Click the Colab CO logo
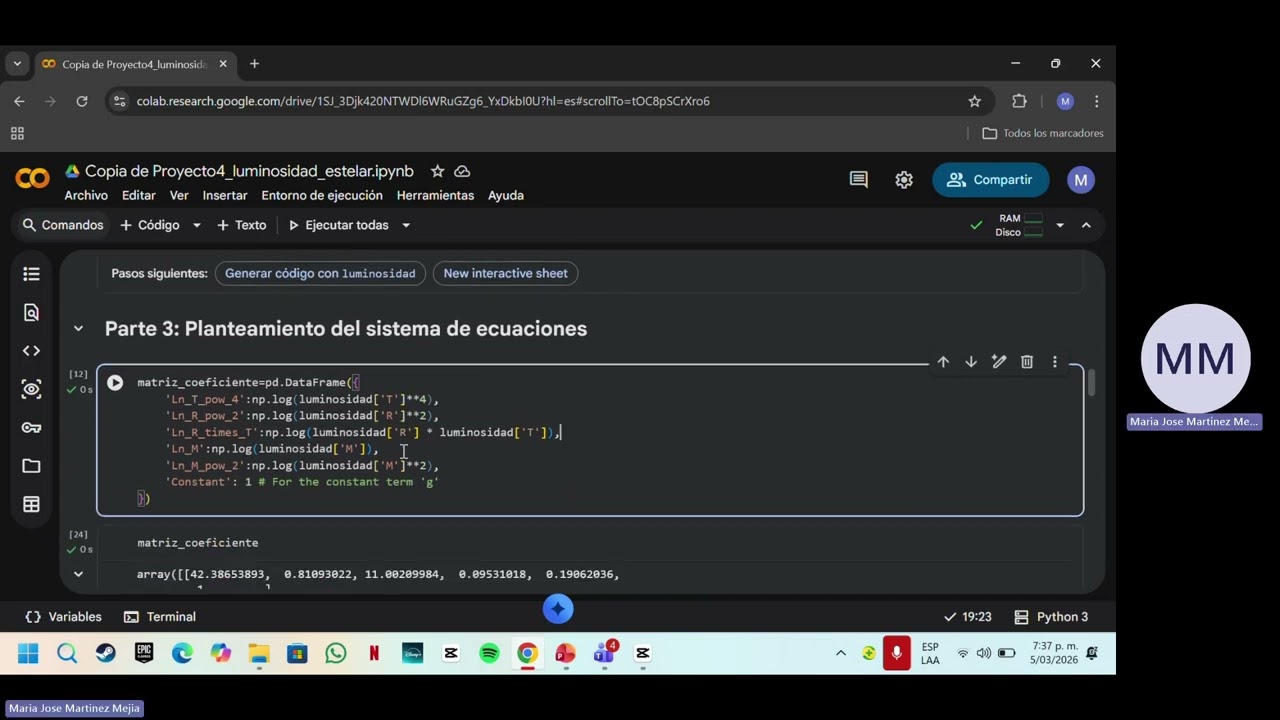This screenshot has width=1280, height=720. point(32,179)
